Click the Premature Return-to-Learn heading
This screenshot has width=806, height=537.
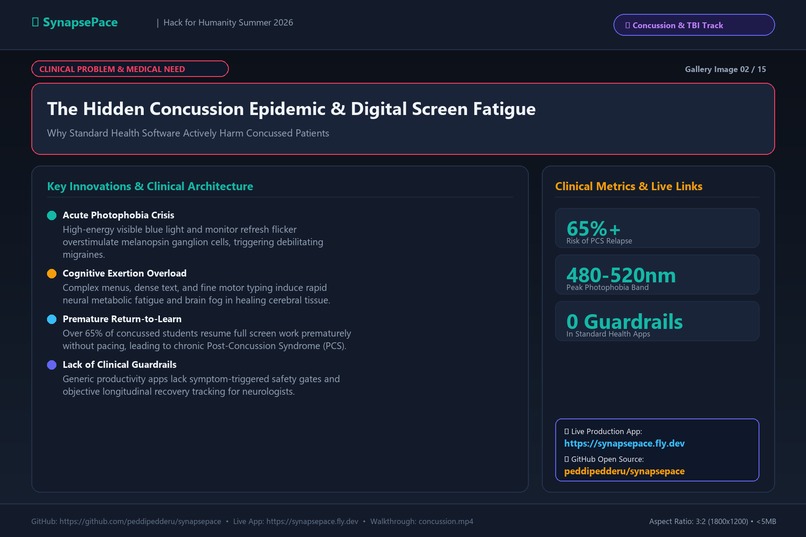pyautogui.click(x=122, y=319)
